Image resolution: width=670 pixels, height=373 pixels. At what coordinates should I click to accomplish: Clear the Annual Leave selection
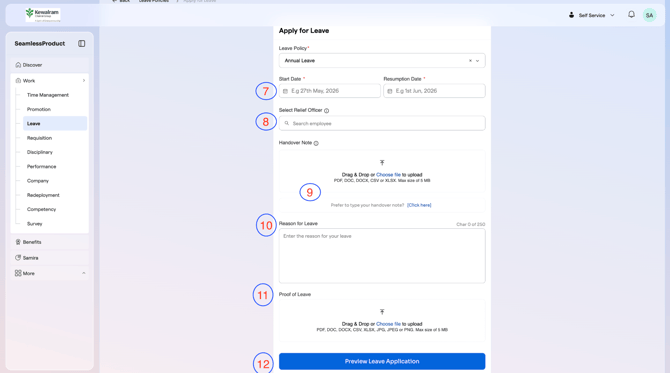470,61
